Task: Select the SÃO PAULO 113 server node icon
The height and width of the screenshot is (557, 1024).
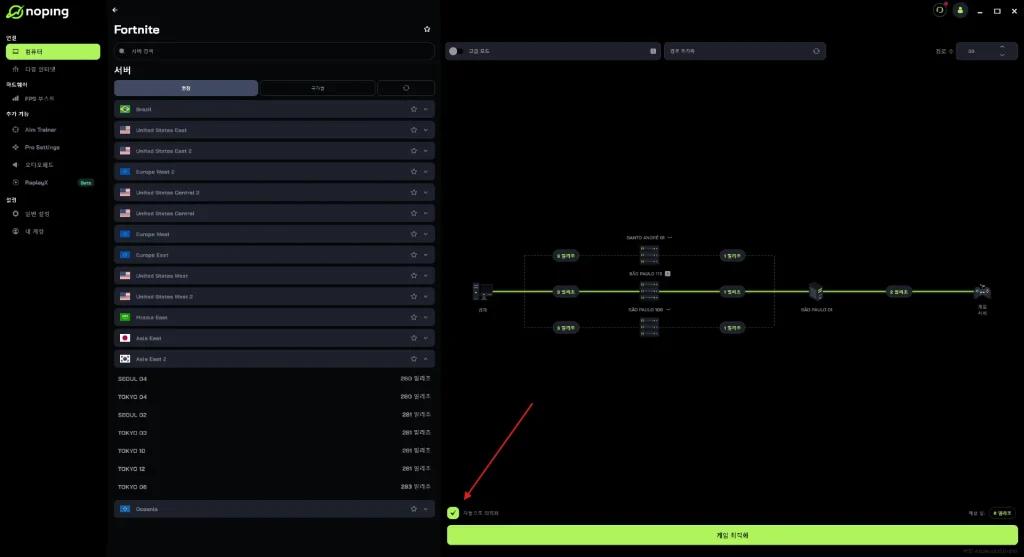Action: pos(649,291)
